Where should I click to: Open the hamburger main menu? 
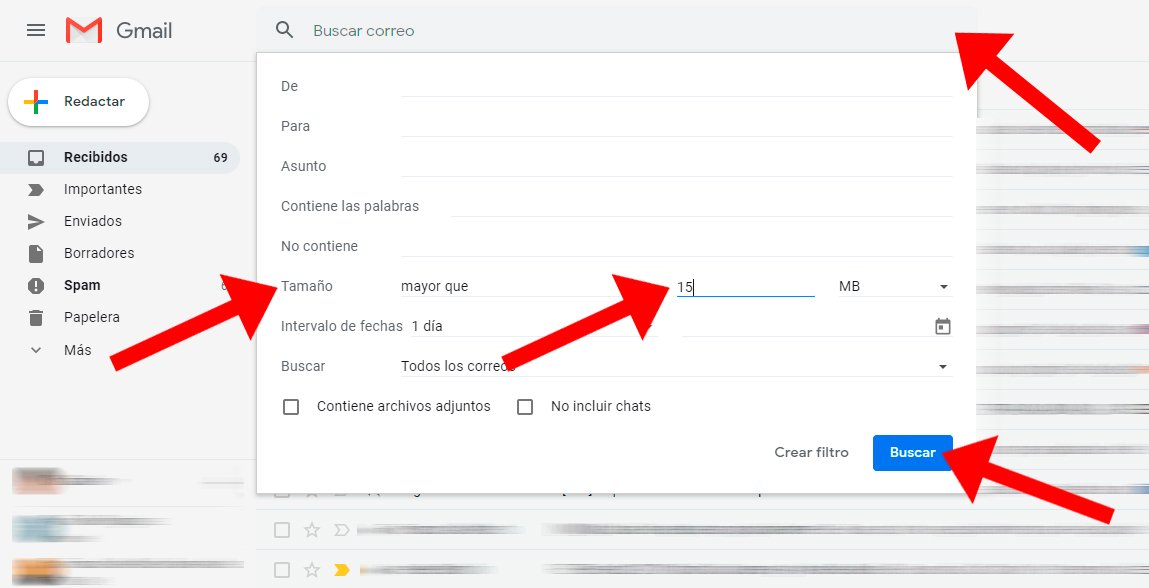pyautogui.click(x=36, y=30)
